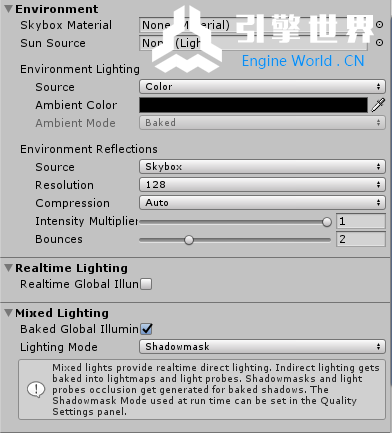Click the Bounces value field
Screen dimensions: 392x433
361,239
